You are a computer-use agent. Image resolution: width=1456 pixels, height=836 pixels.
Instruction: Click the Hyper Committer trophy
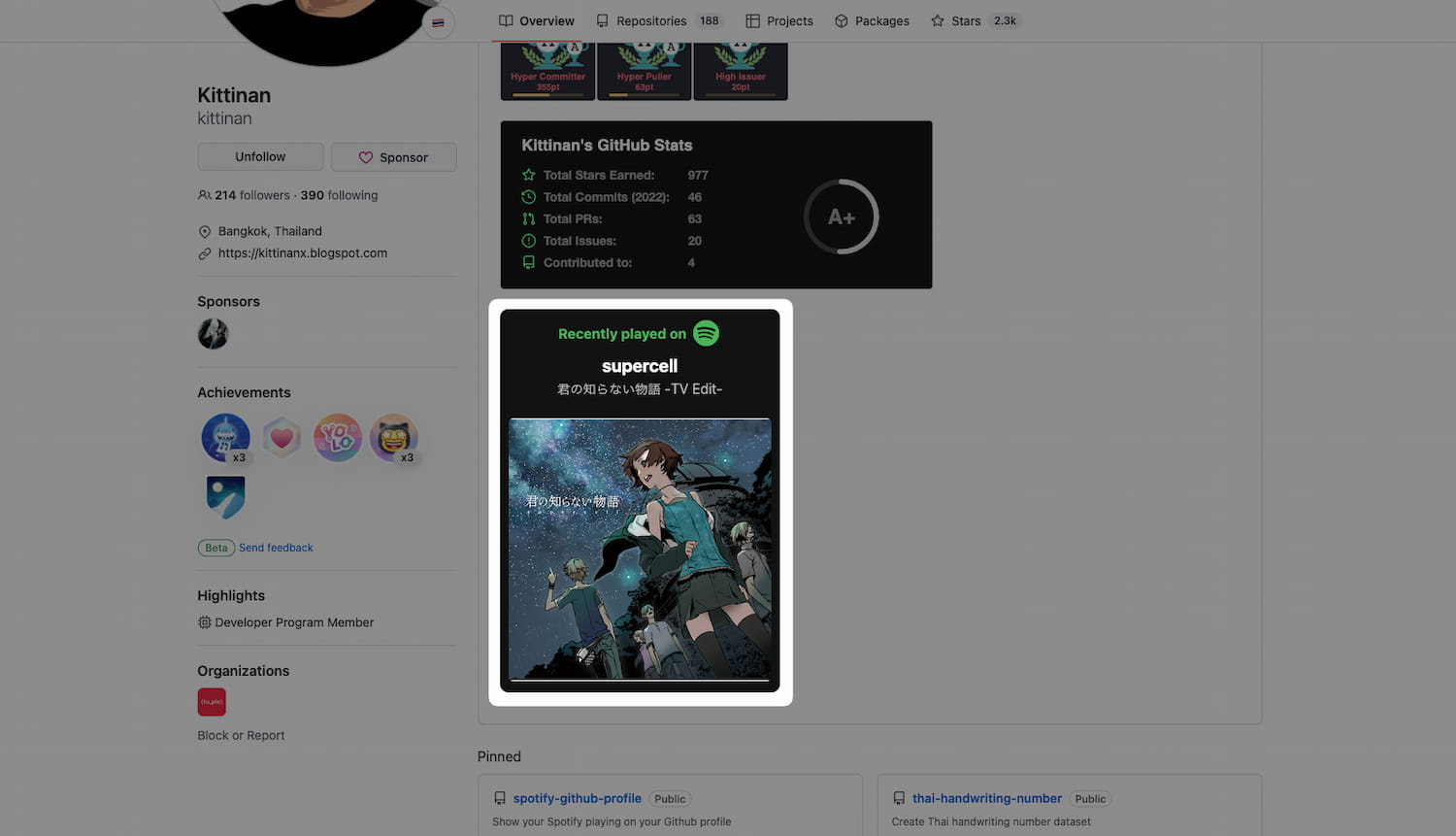[x=547, y=71]
